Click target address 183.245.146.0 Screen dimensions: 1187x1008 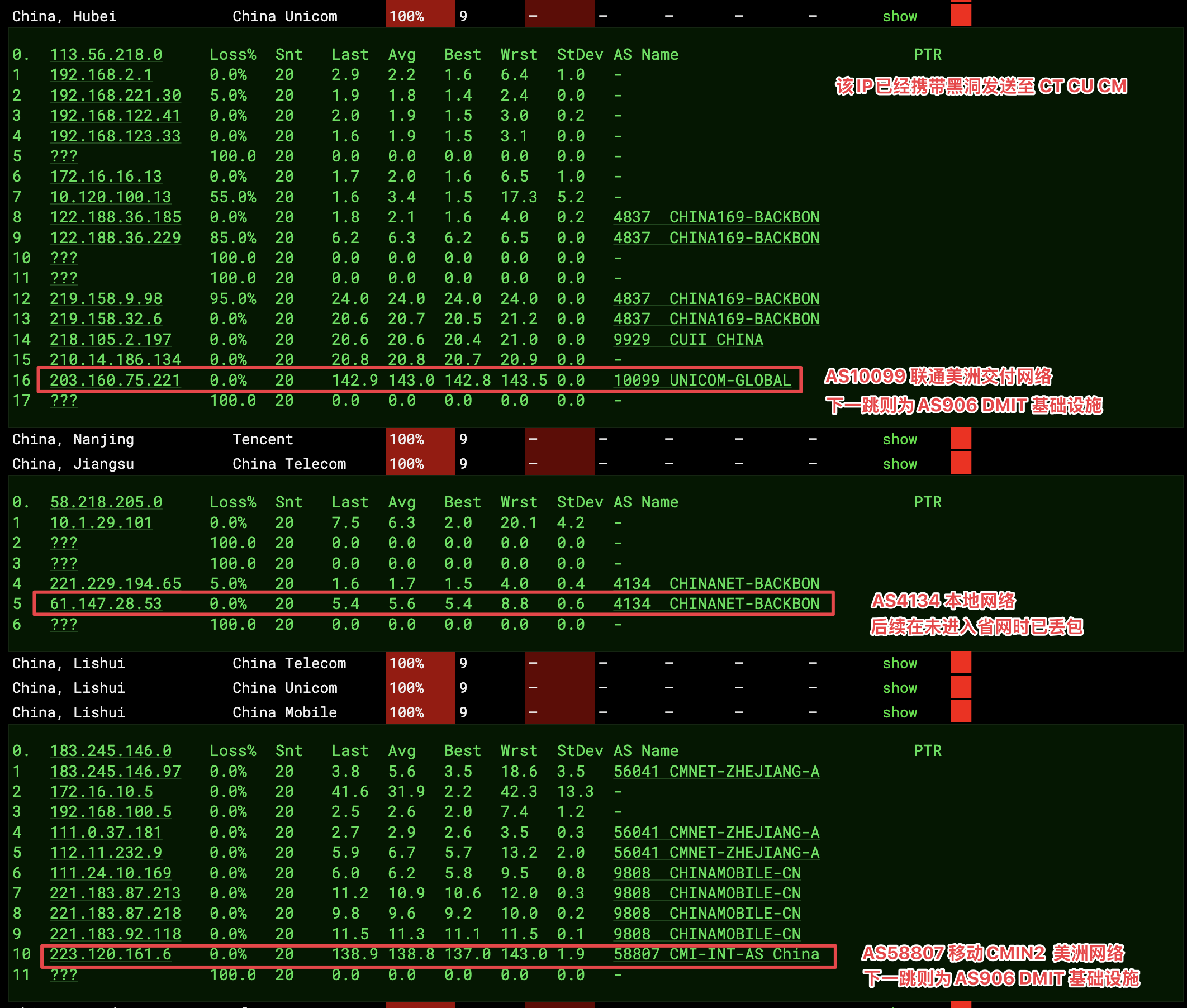pyautogui.click(x=110, y=750)
